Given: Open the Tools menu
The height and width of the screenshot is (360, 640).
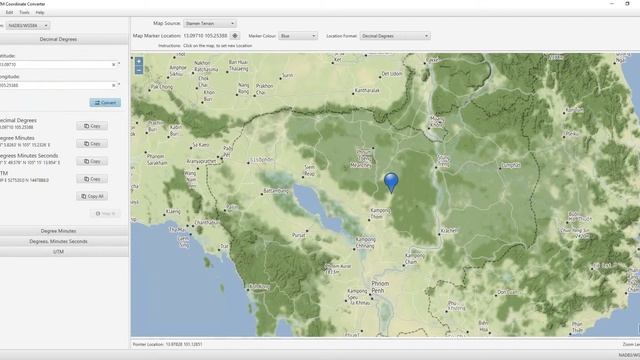Looking at the screenshot, I should tap(24, 13).
